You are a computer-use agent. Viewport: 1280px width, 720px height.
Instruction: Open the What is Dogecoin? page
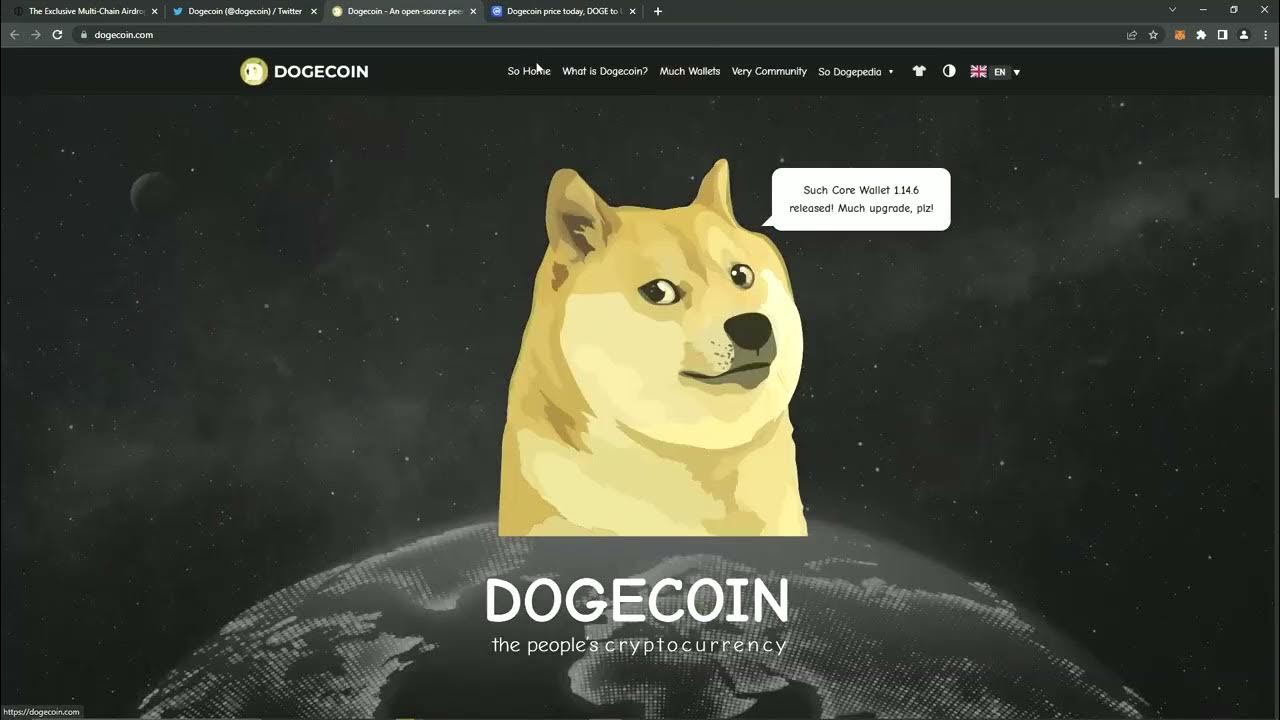[x=604, y=71]
